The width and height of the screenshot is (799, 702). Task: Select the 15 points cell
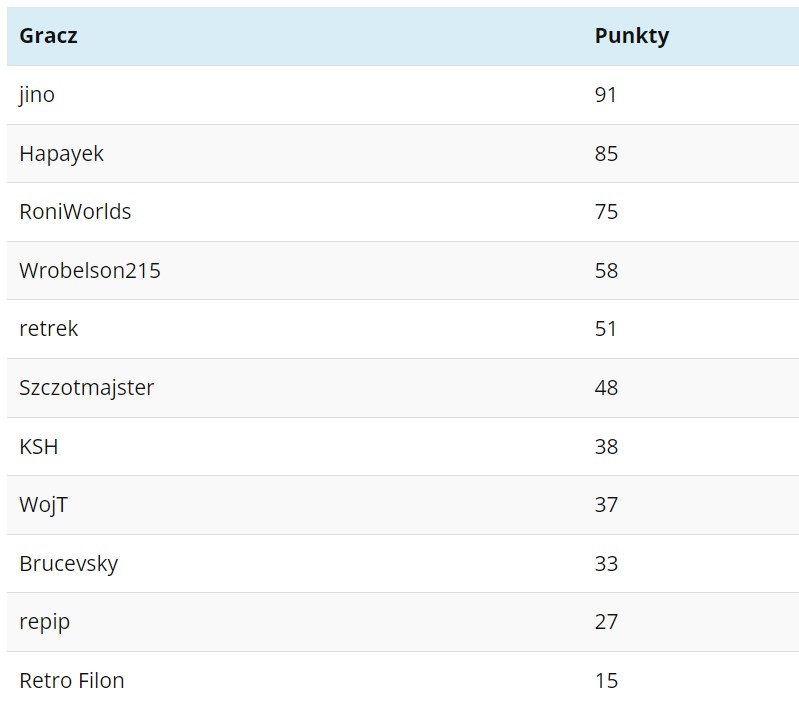point(606,681)
